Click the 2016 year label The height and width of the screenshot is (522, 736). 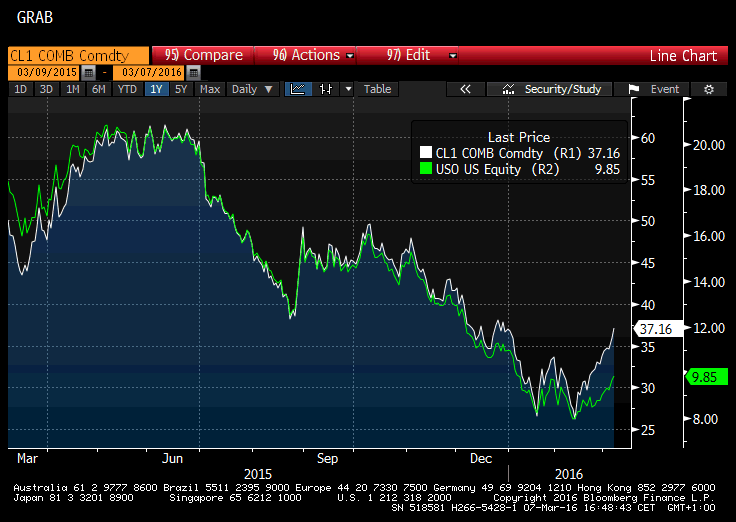click(568, 474)
